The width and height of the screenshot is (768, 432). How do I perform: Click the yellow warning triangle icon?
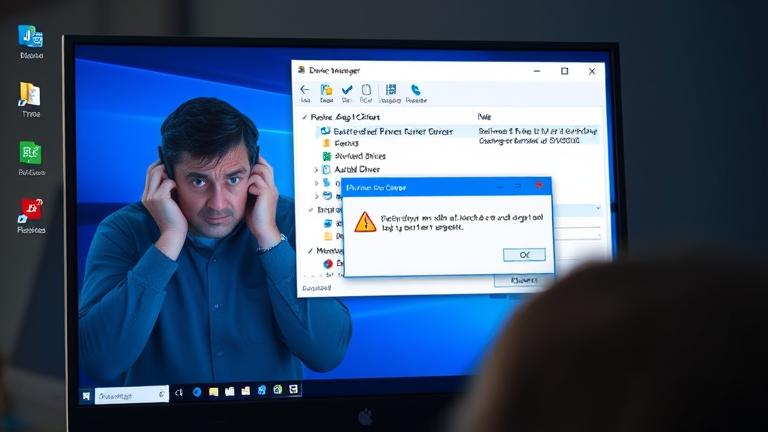pos(365,222)
